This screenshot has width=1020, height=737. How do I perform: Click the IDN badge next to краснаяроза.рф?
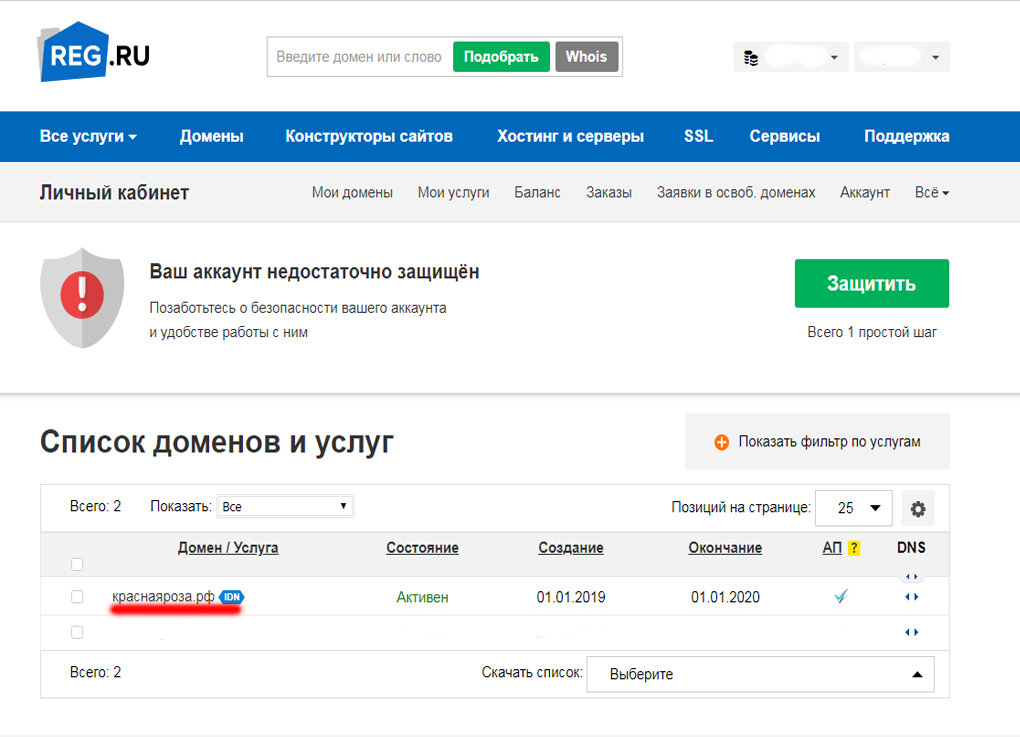(x=232, y=596)
